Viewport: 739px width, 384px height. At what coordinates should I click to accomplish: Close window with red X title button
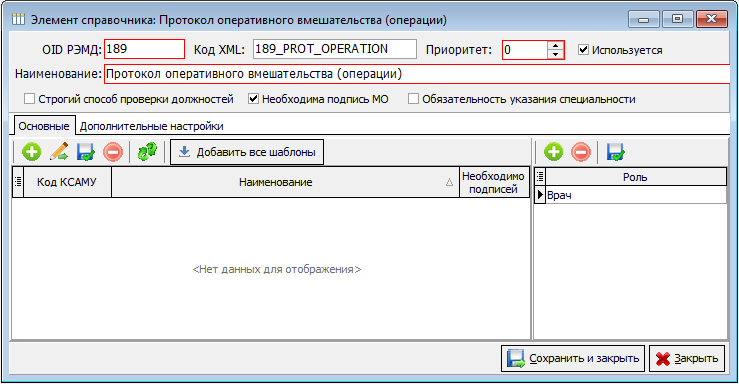[712, 19]
